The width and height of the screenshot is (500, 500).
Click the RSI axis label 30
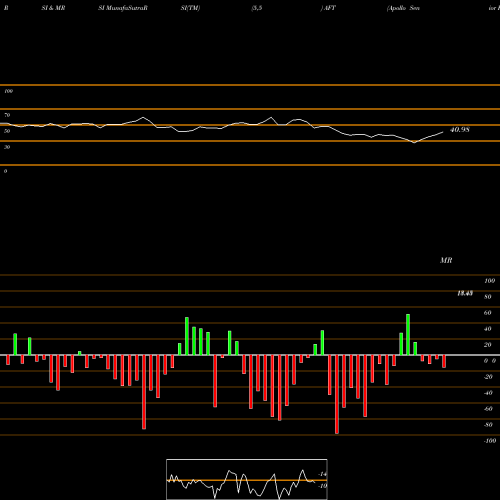pos(7,147)
